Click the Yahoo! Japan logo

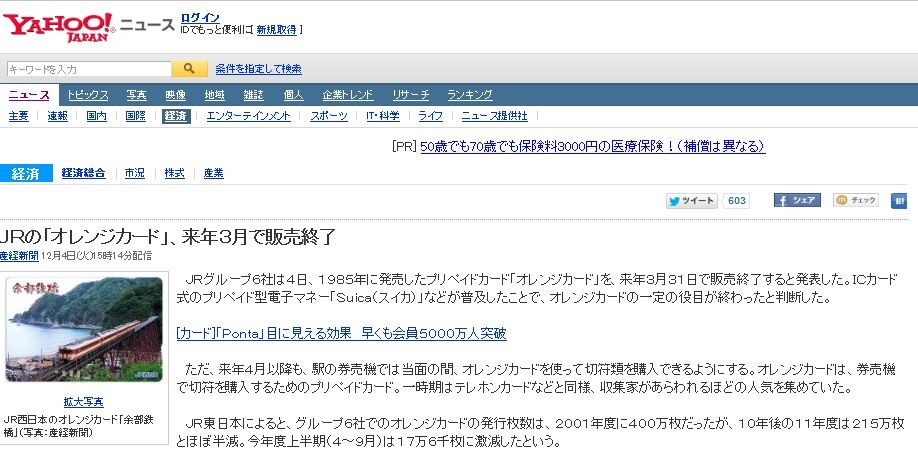(x=59, y=27)
